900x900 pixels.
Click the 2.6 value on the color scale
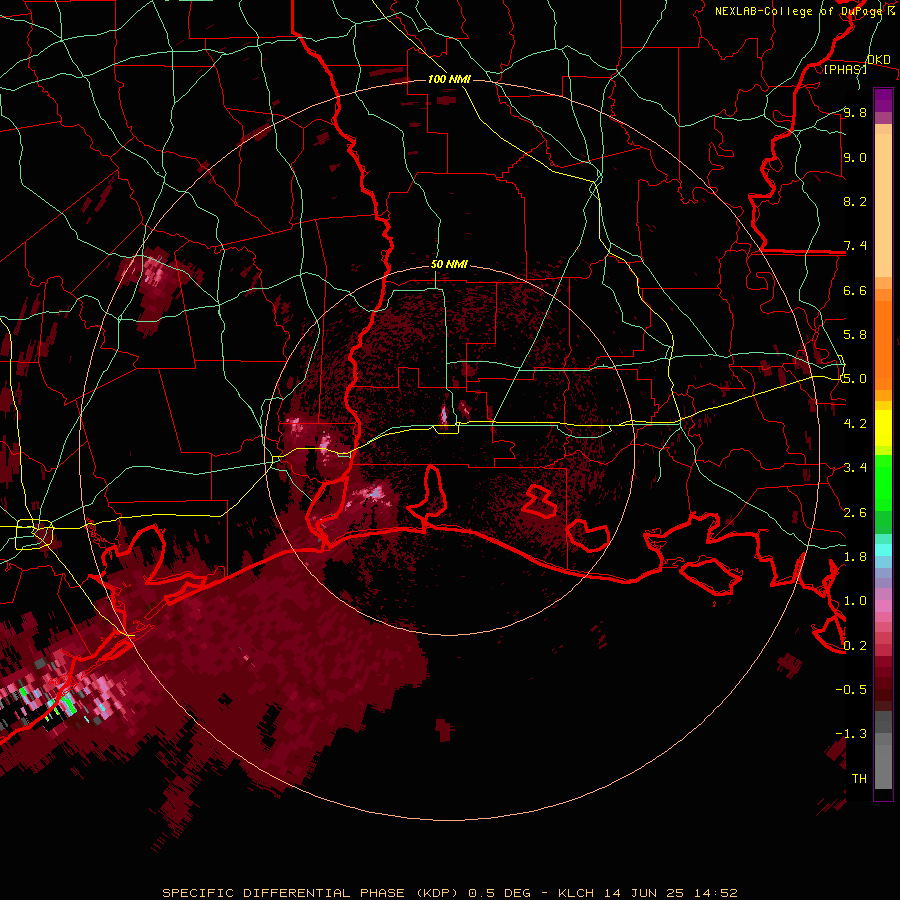point(855,513)
